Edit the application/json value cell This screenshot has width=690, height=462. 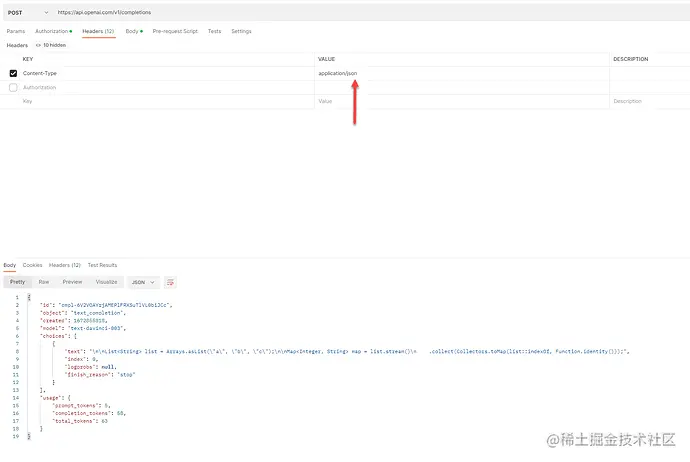[462, 73]
